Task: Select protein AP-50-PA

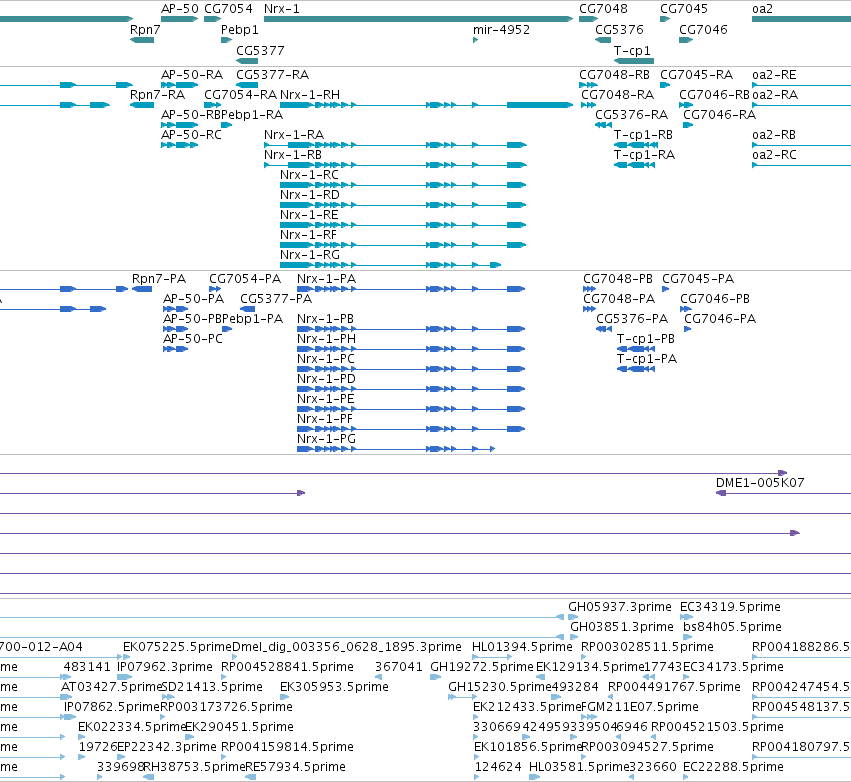Action: (193, 299)
